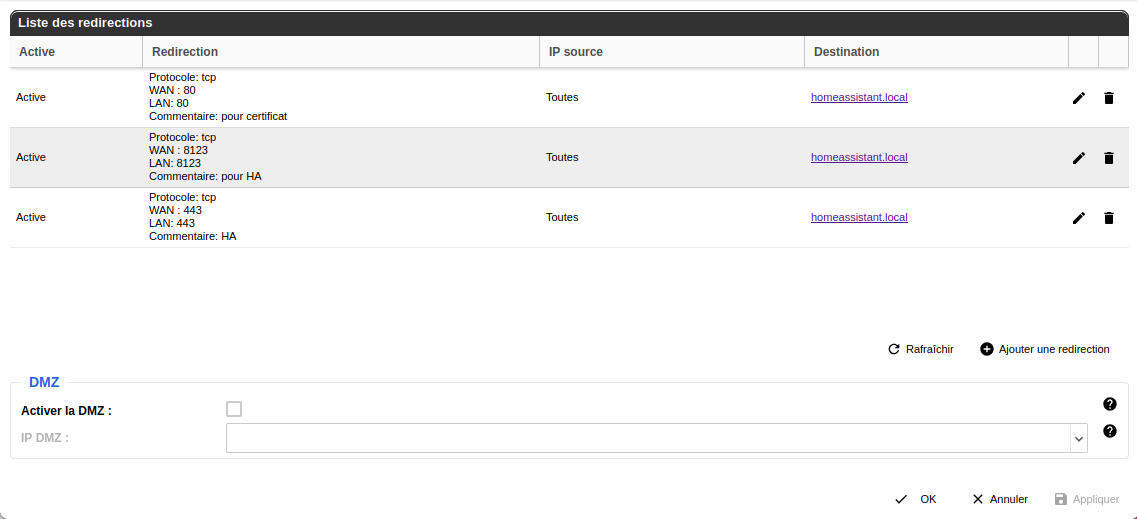Enable the Activer la DMZ checkbox
This screenshot has height=519, width=1137.
point(234,409)
